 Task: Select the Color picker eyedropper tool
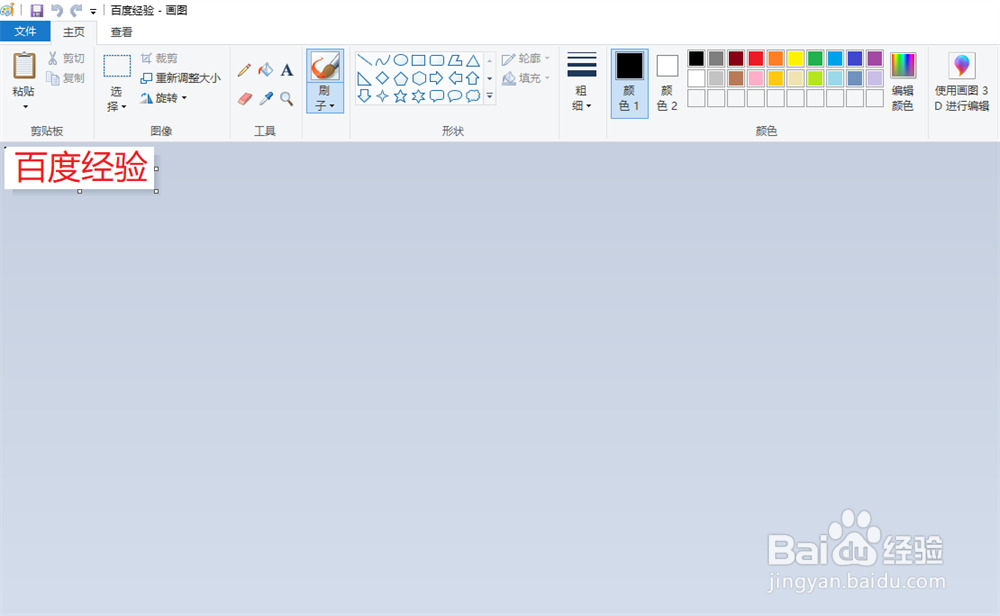[266, 99]
